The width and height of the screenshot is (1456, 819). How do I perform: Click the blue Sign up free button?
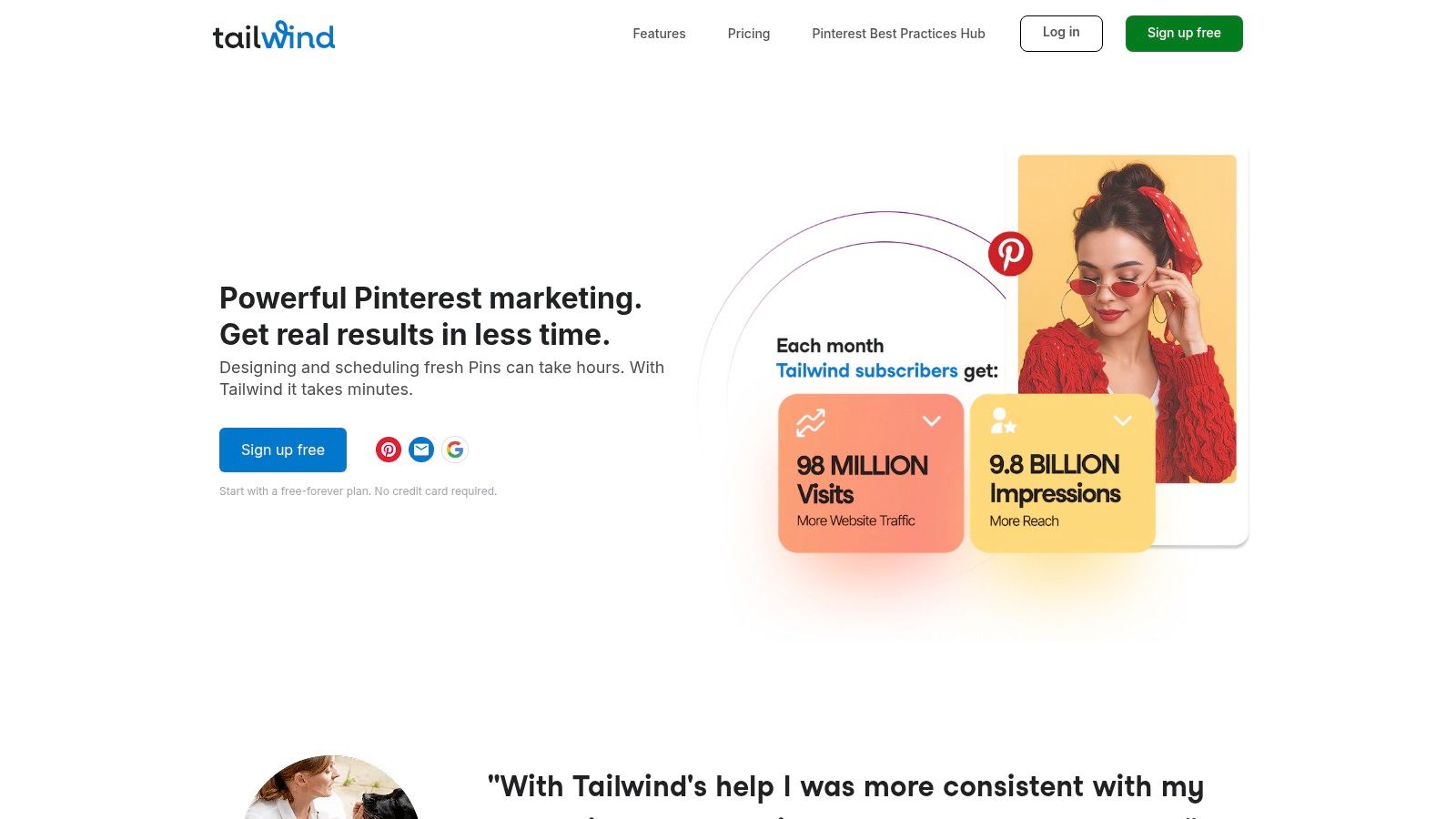[x=282, y=450]
